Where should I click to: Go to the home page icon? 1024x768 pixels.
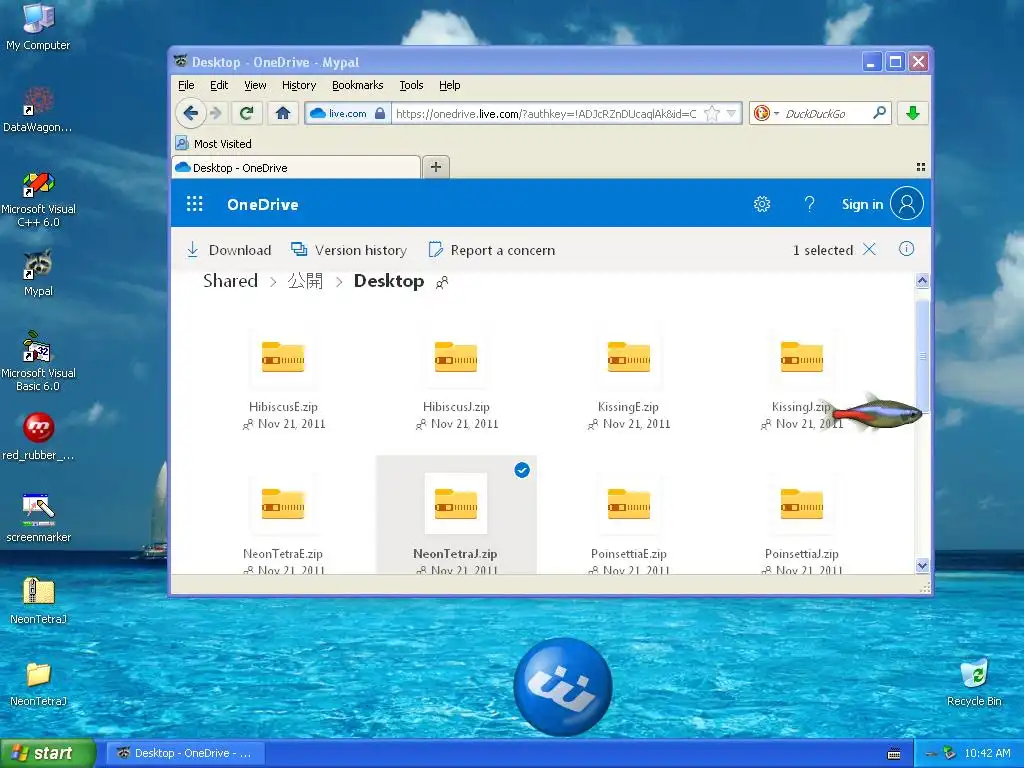coord(283,114)
